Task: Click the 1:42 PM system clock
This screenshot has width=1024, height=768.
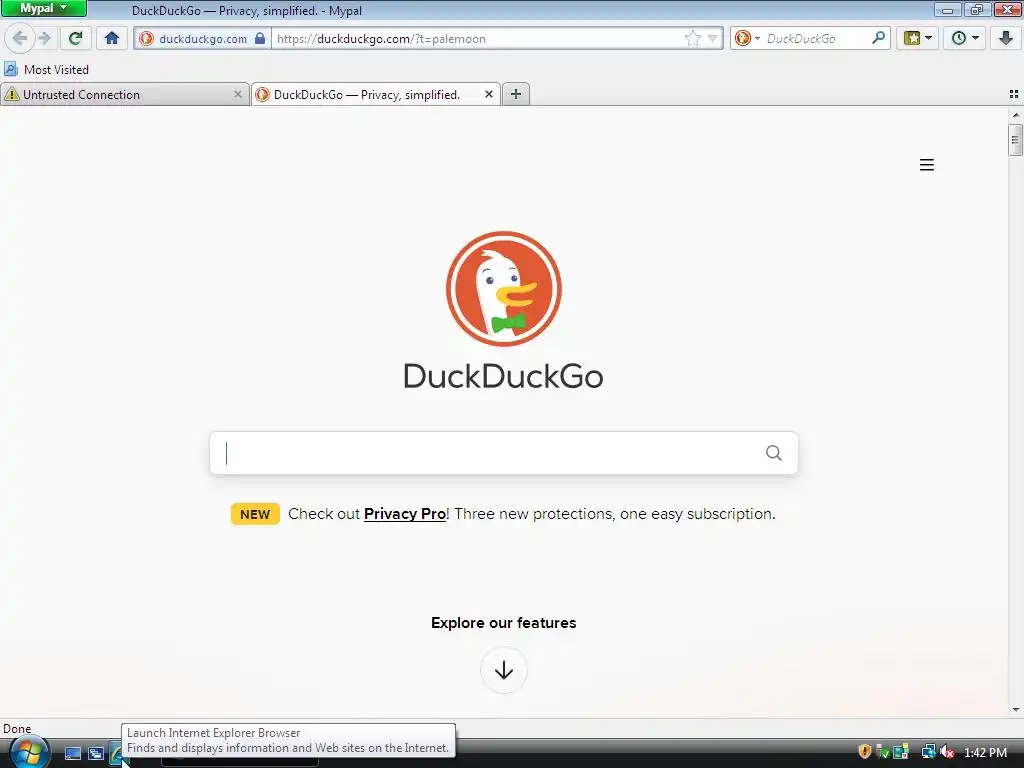Action: click(x=985, y=752)
